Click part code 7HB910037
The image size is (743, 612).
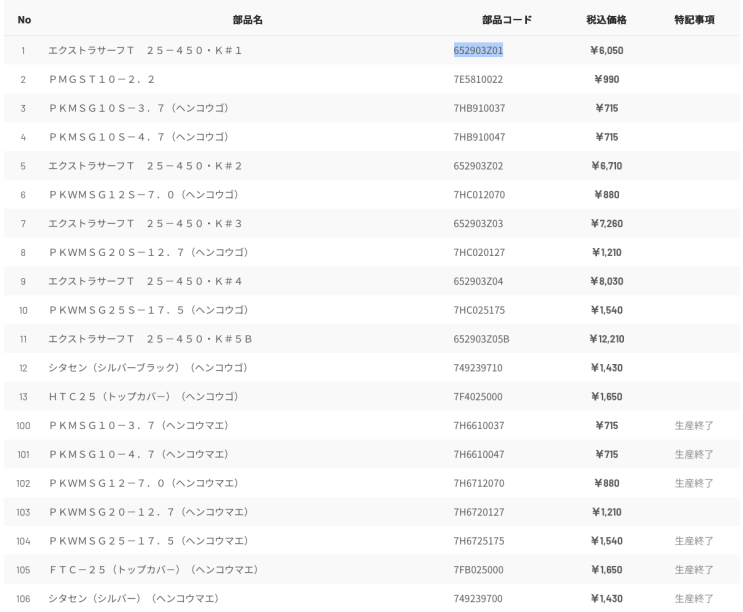(x=479, y=108)
